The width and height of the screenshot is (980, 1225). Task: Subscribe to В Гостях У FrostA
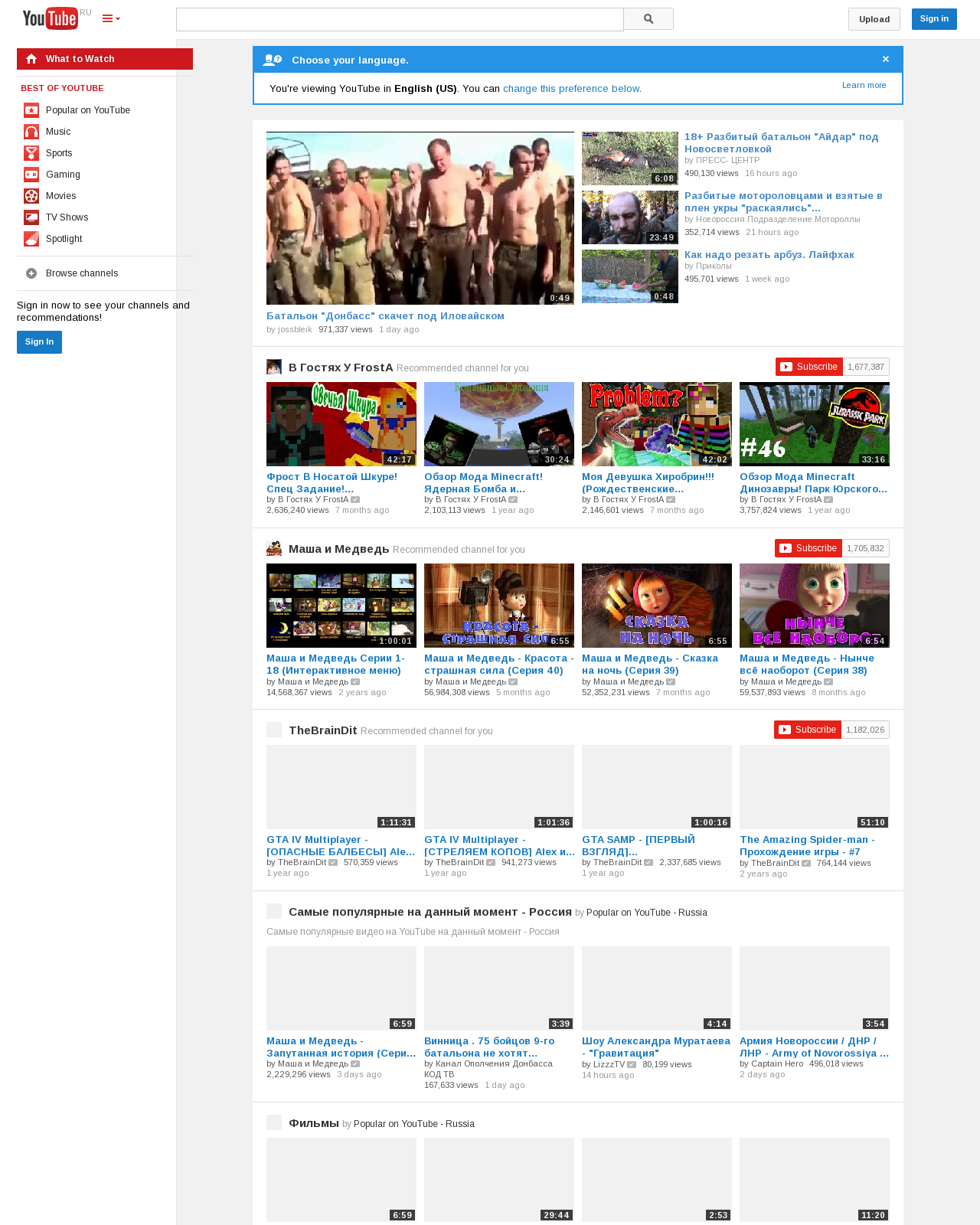(809, 367)
